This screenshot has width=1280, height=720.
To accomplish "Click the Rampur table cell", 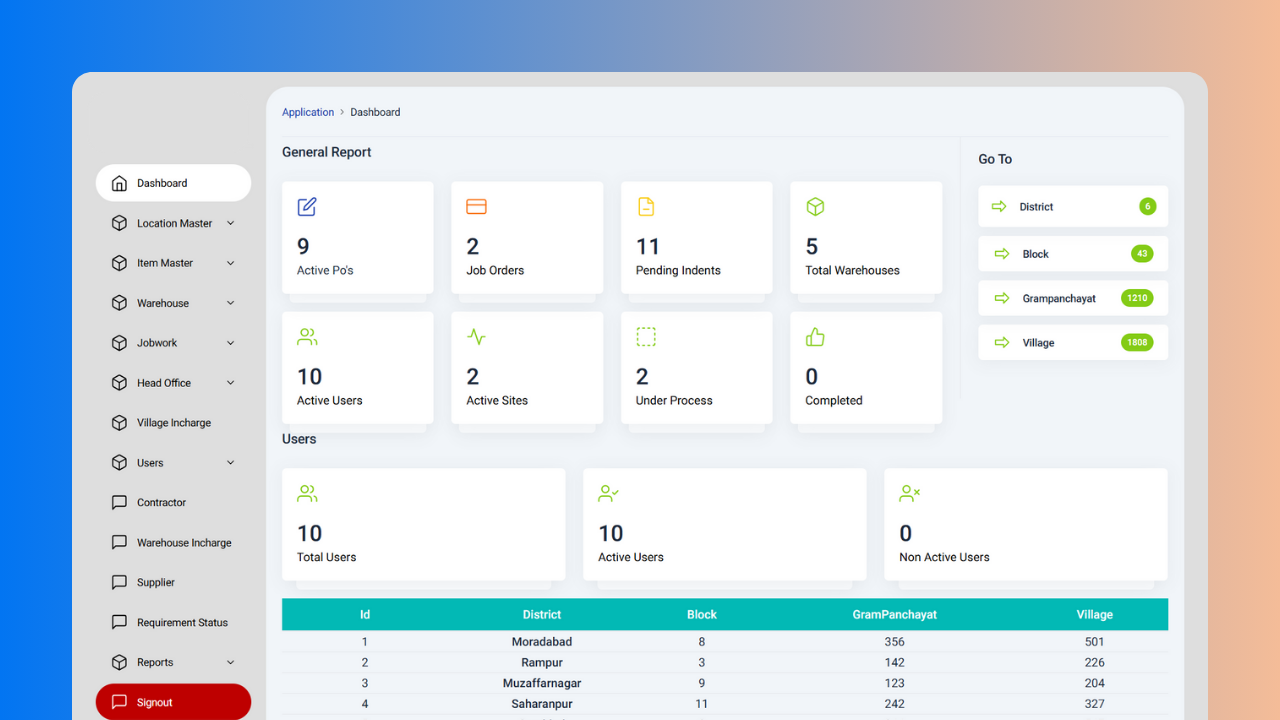I will pyautogui.click(x=542, y=662).
